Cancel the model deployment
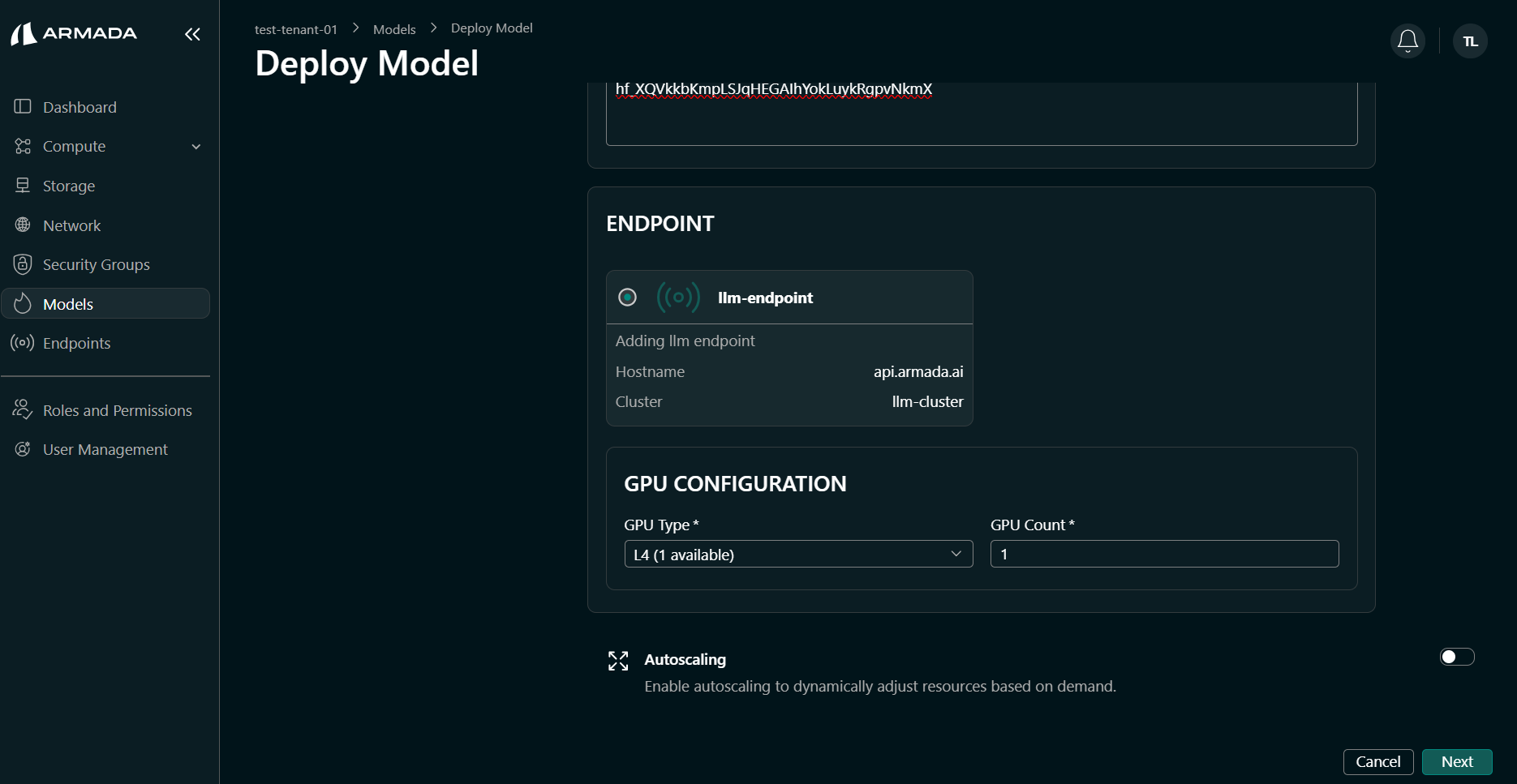Image resolution: width=1517 pixels, height=784 pixels. pyautogui.click(x=1377, y=761)
